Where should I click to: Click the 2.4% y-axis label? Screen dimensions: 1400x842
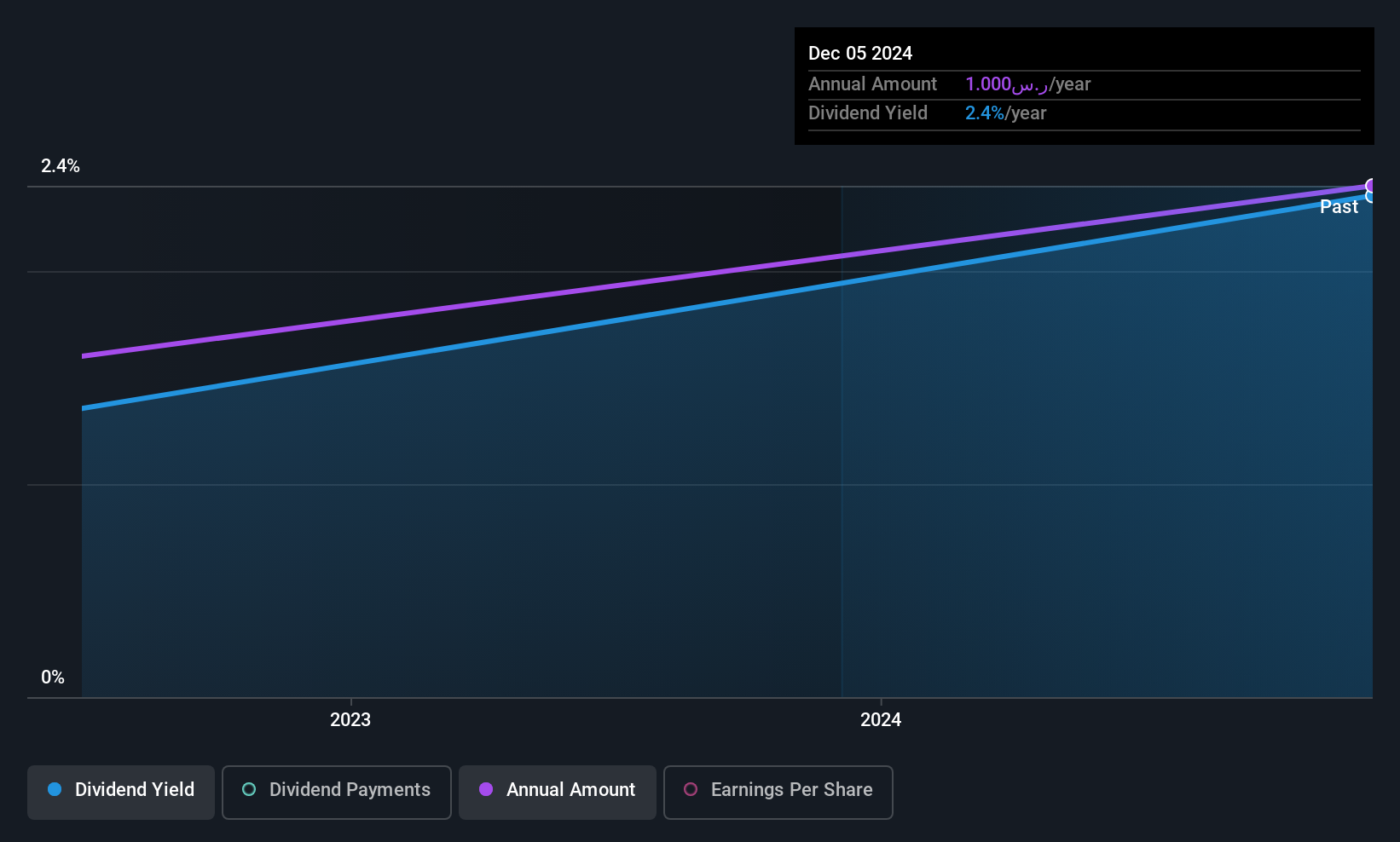pos(61,166)
